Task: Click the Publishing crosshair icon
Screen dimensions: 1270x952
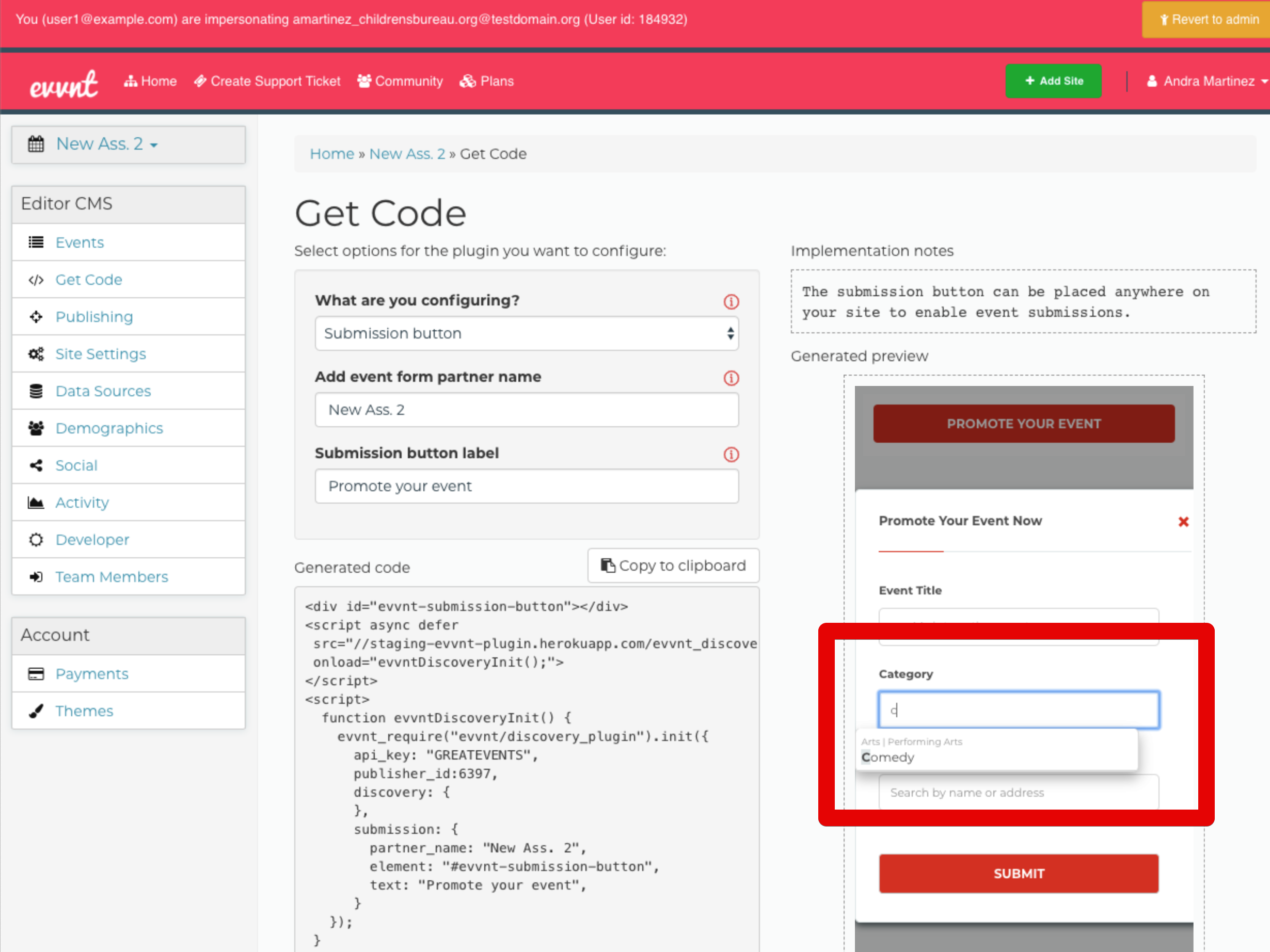Action: point(36,317)
